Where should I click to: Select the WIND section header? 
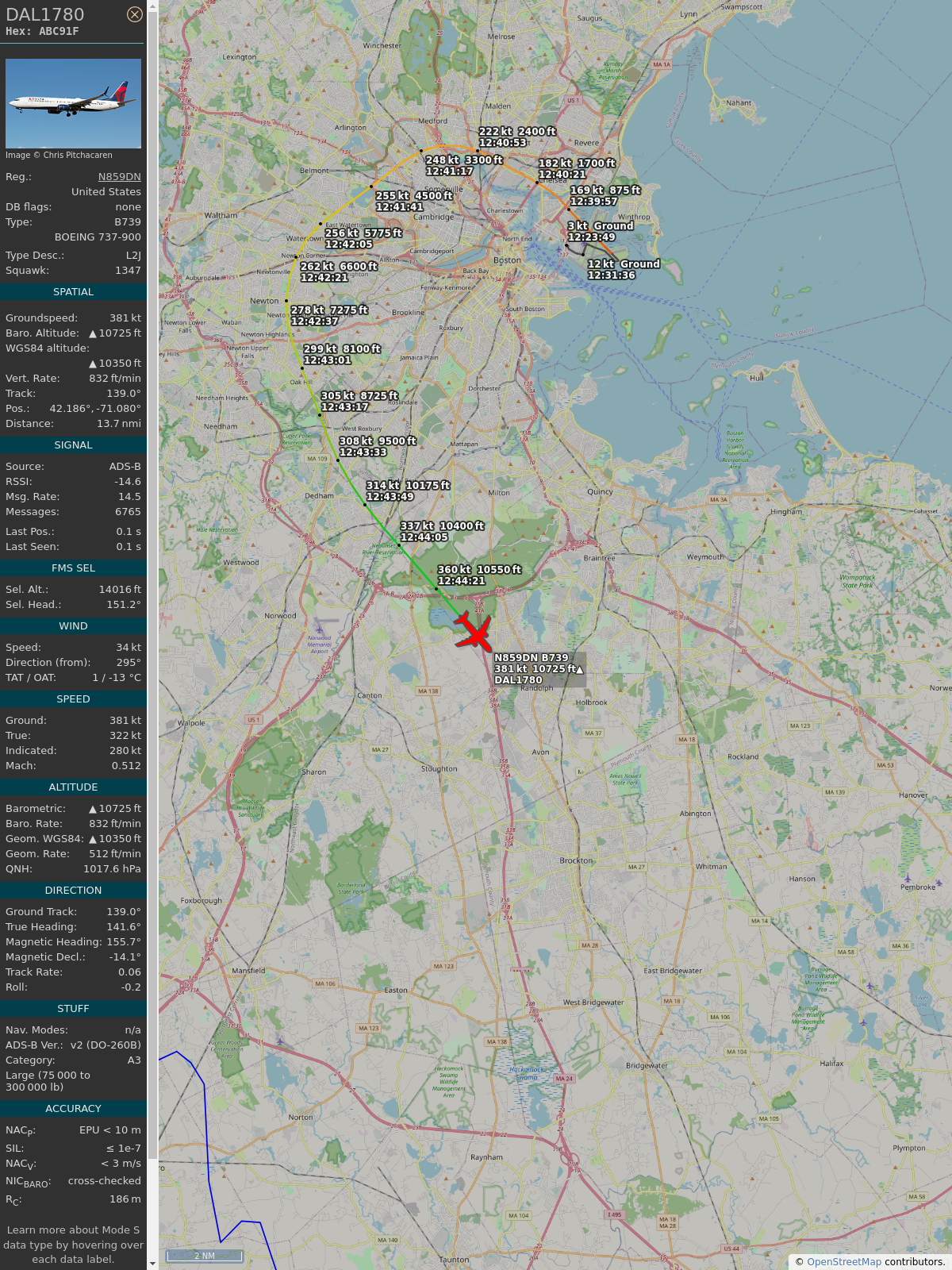coord(73,626)
